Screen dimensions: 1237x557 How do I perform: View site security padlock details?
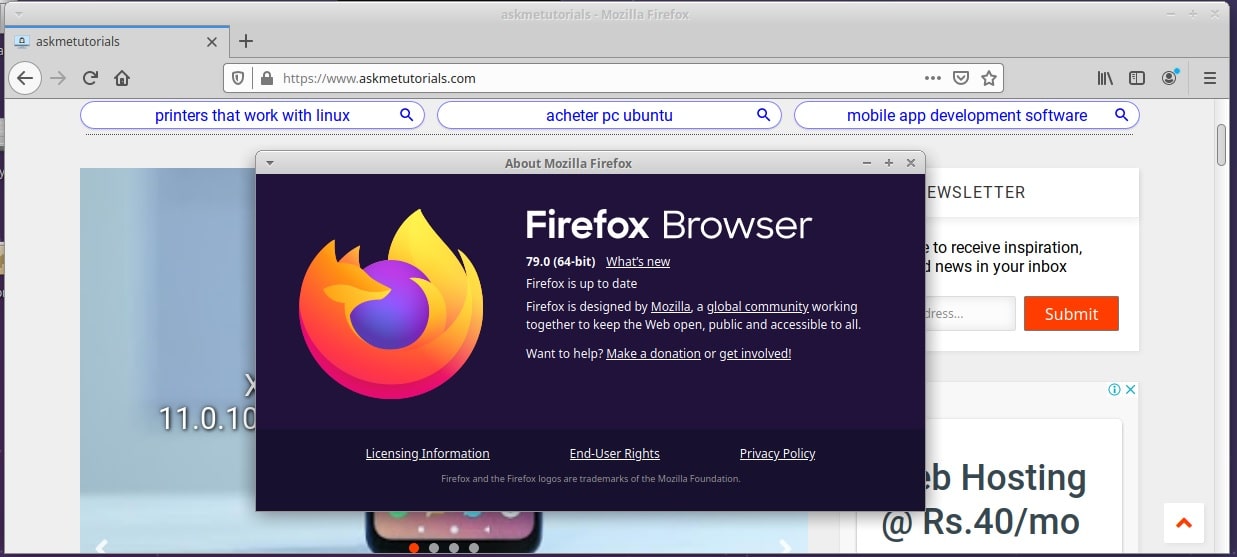point(266,77)
